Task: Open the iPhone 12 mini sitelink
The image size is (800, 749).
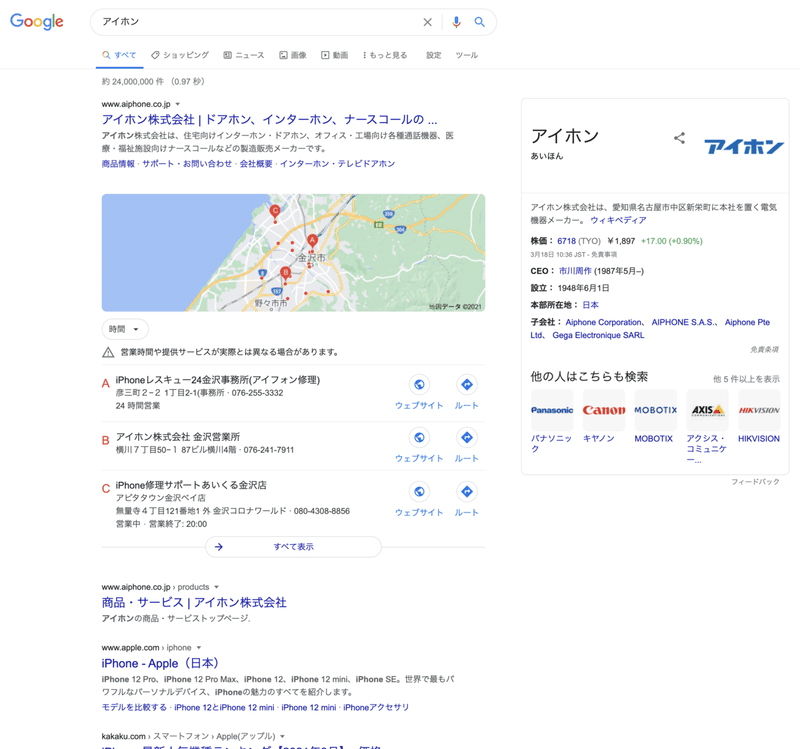Action: [309, 708]
